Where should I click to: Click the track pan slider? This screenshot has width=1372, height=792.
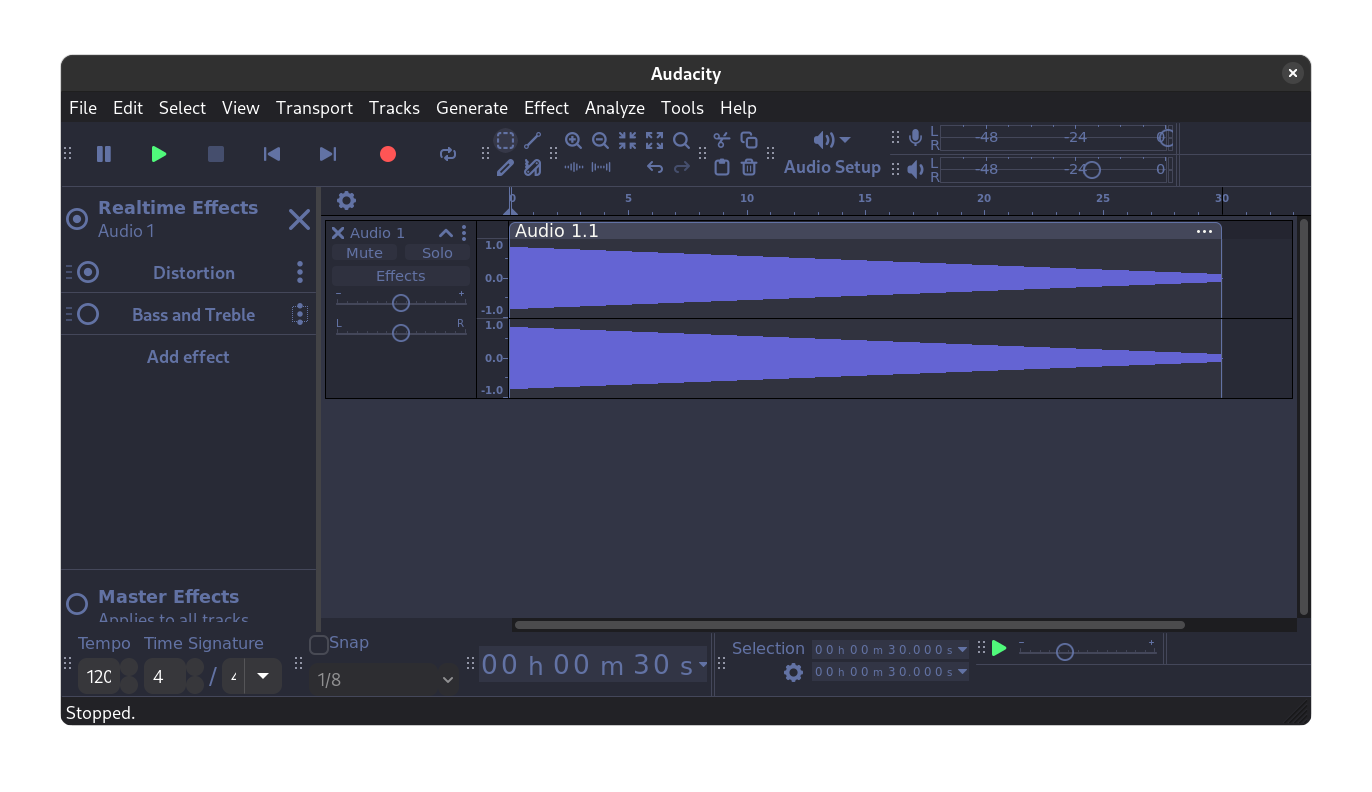(x=401, y=332)
